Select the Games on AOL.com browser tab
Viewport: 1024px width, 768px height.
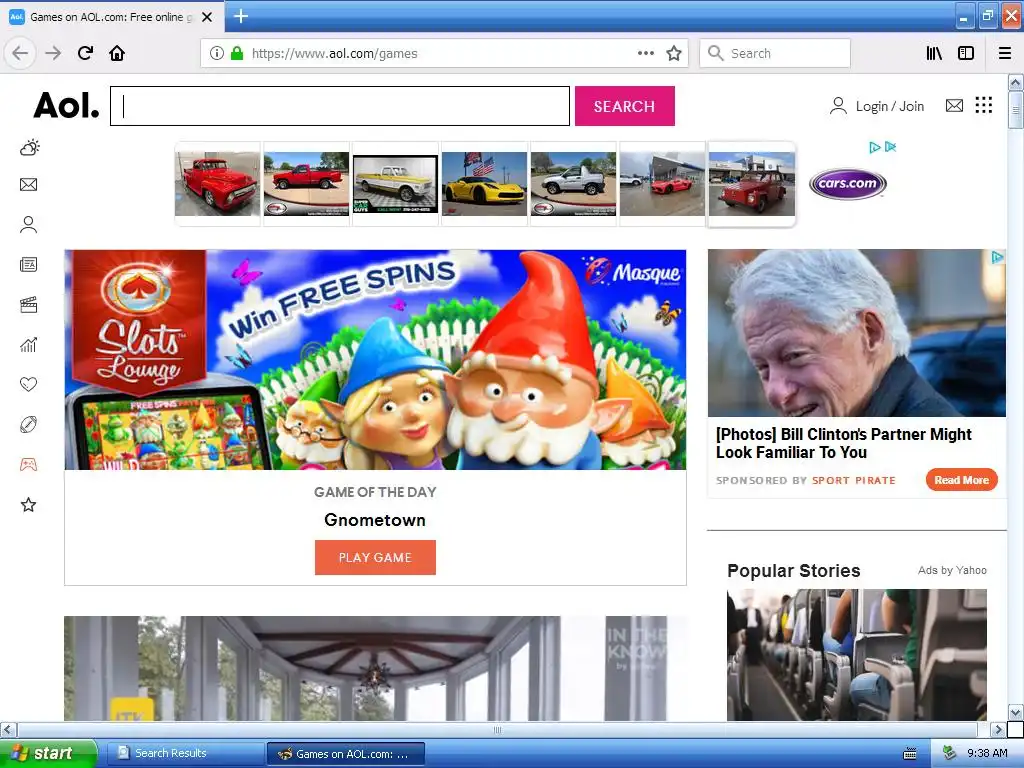click(111, 17)
